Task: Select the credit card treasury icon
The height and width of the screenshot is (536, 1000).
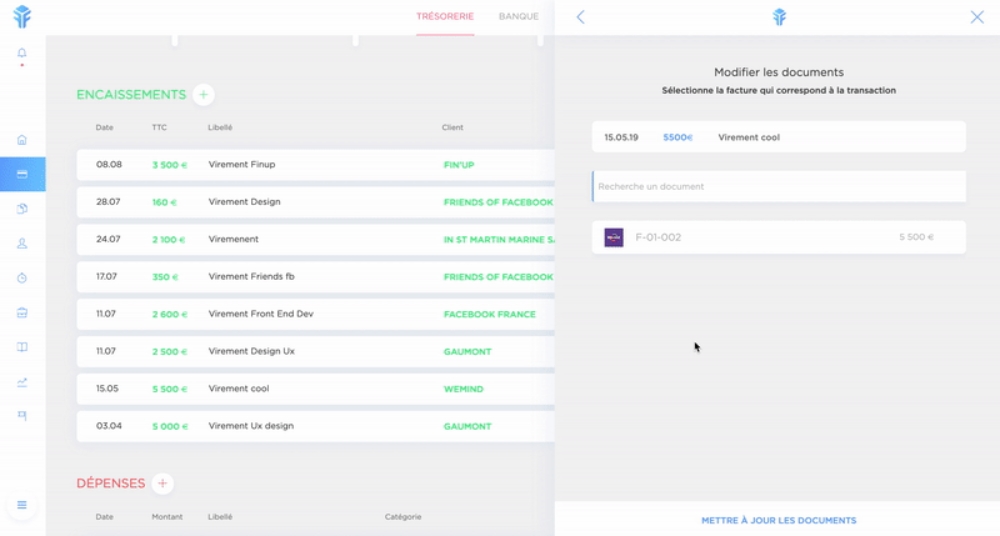Action: pyautogui.click(x=22, y=174)
